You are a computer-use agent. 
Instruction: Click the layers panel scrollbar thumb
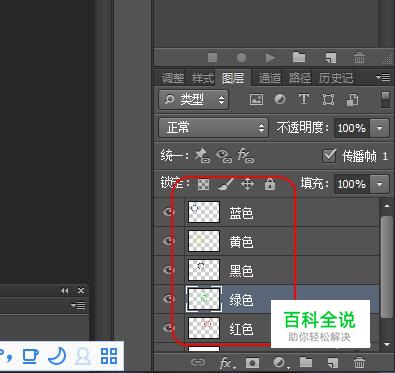(x=387, y=267)
